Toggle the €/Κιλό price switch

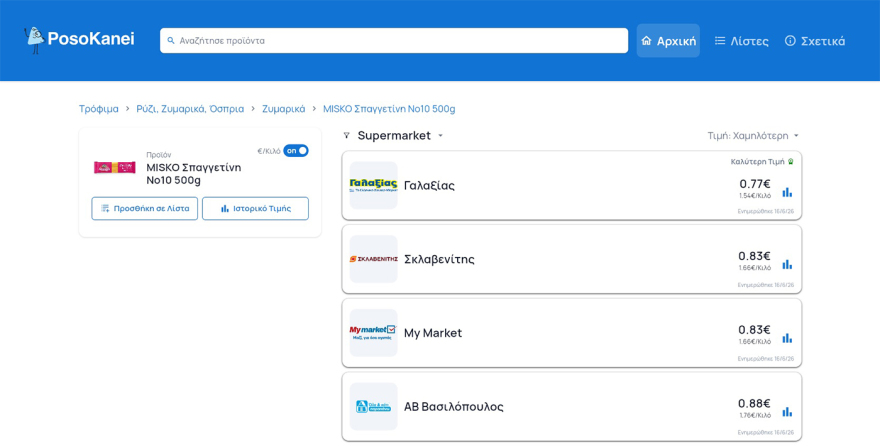pyautogui.click(x=296, y=151)
